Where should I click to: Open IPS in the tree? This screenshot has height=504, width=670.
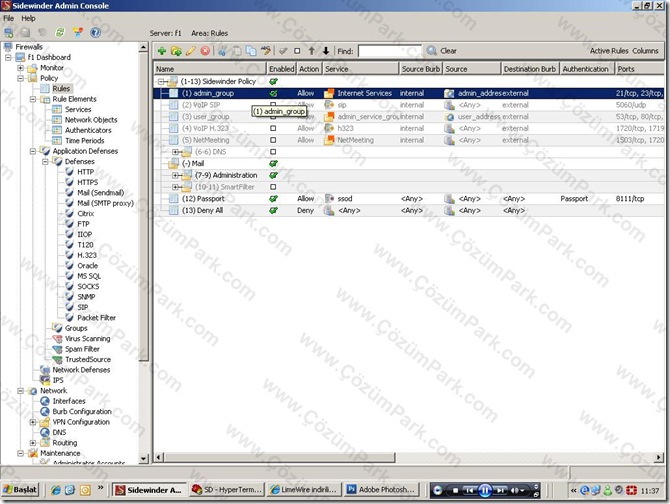[x=58, y=380]
